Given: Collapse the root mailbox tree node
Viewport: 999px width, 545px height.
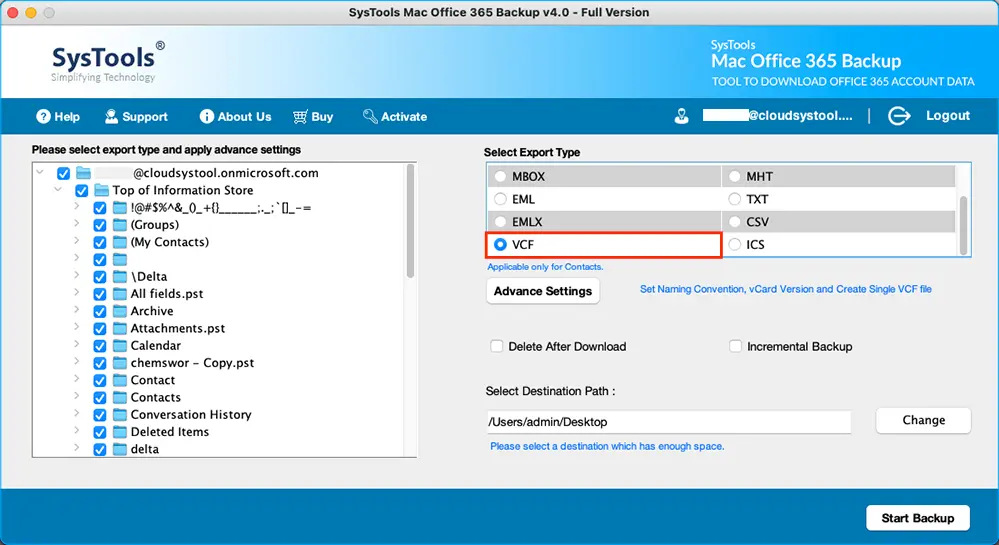Looking at the screenshot, I should [x=40, y=172].
